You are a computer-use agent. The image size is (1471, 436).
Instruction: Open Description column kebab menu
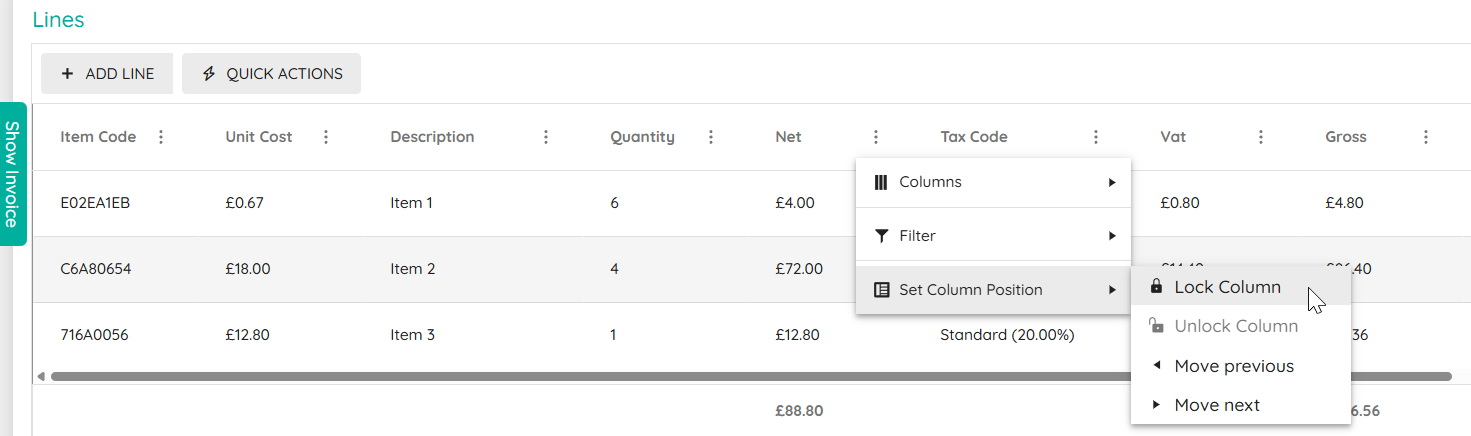[546, 137]
